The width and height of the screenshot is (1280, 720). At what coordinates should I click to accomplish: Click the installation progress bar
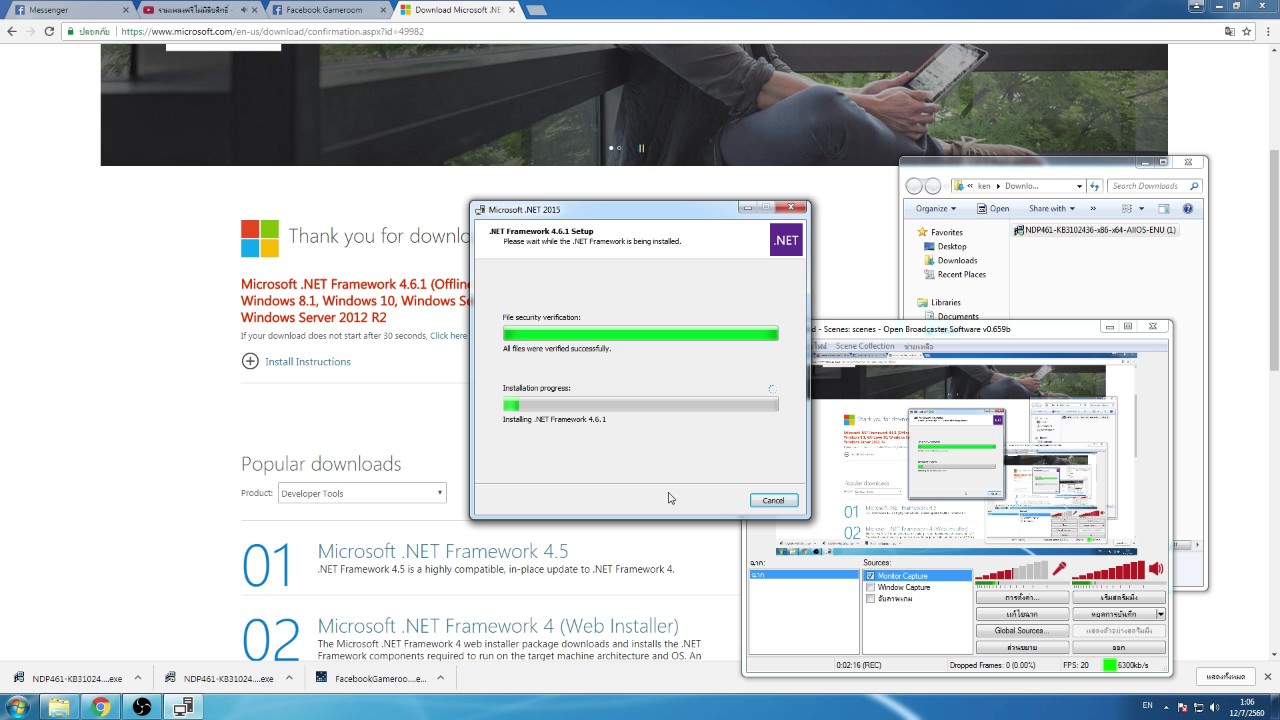pos(640,405)
